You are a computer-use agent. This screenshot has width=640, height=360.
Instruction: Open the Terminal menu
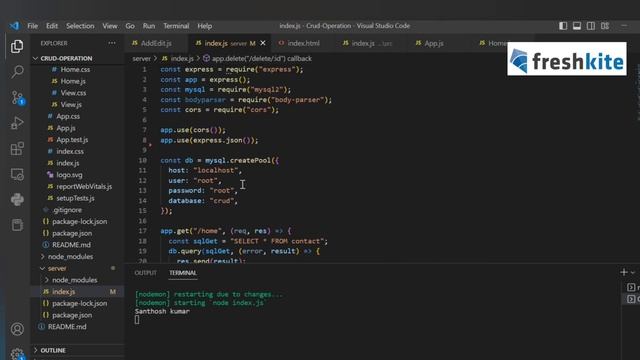[176, 26]
